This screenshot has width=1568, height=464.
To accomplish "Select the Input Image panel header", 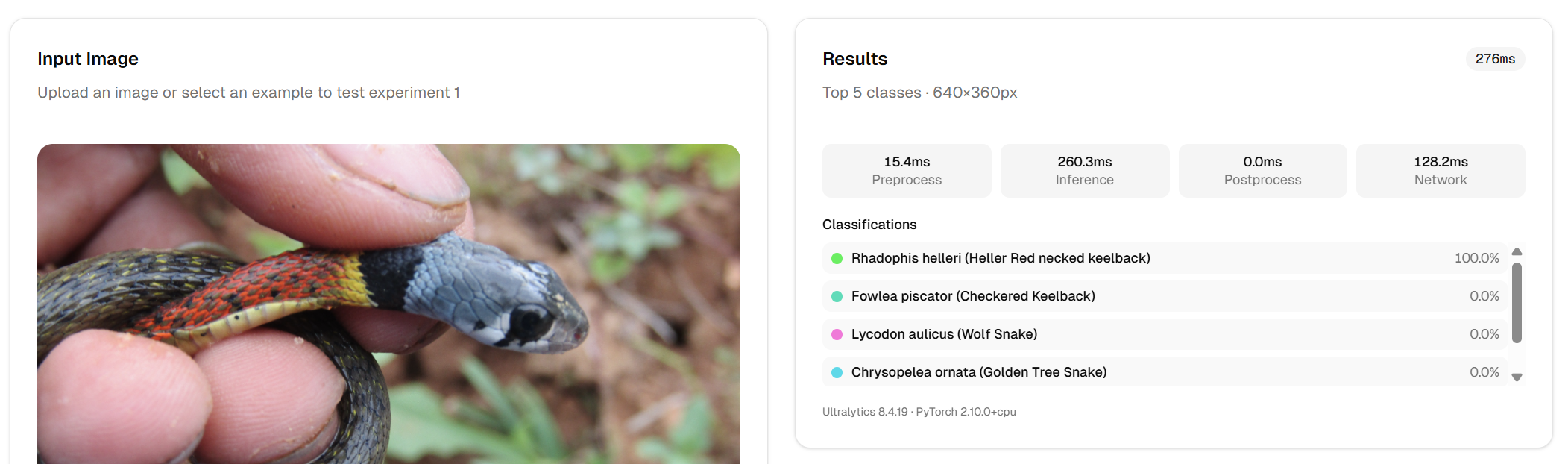I will (88, 59).
